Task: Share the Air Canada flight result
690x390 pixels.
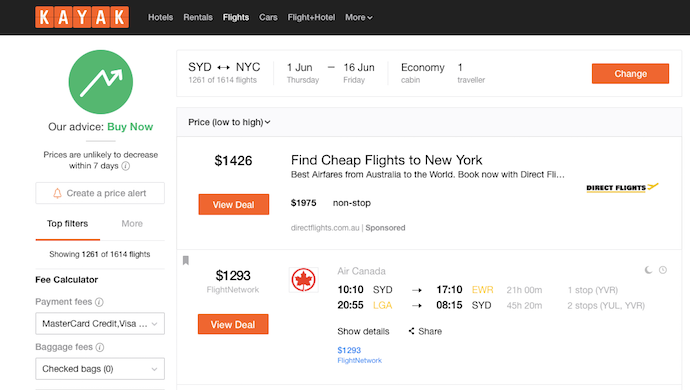Action: [x=425, y=331]
